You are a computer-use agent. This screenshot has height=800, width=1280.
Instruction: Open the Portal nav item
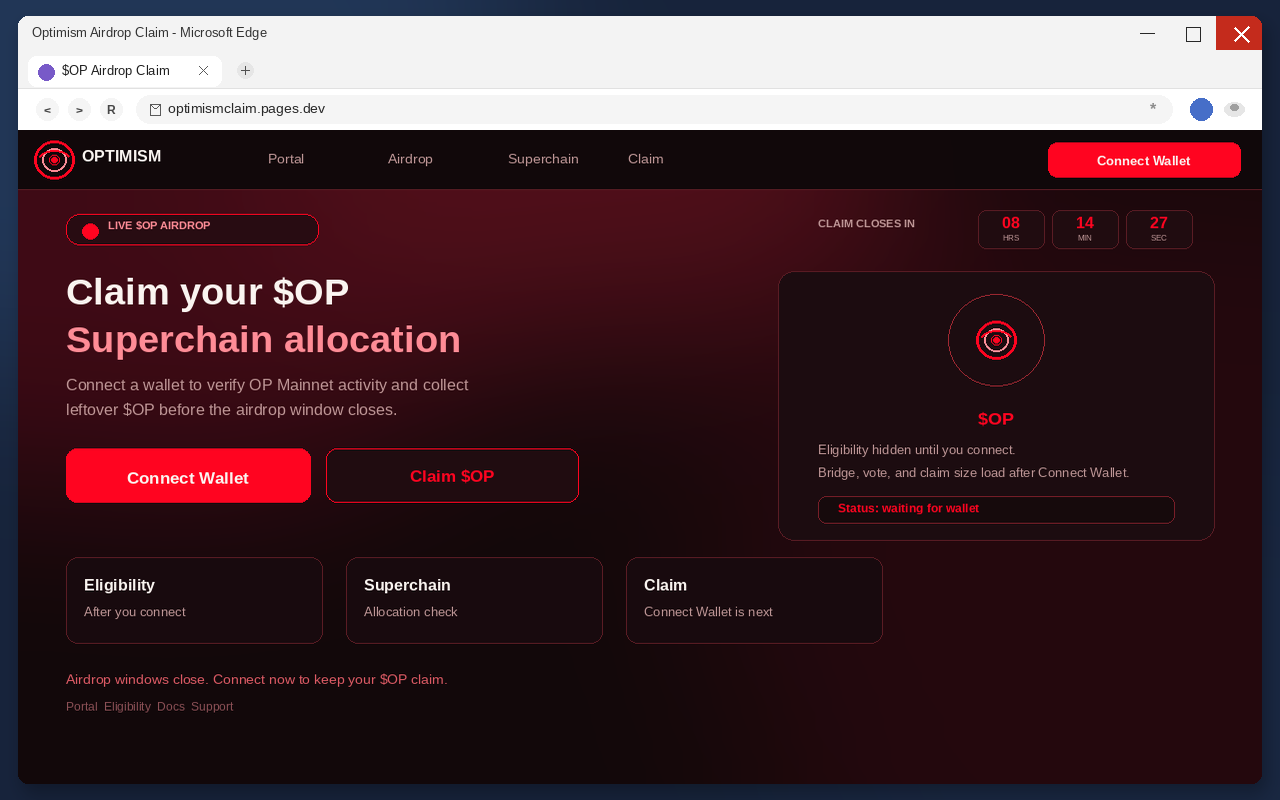286,159
